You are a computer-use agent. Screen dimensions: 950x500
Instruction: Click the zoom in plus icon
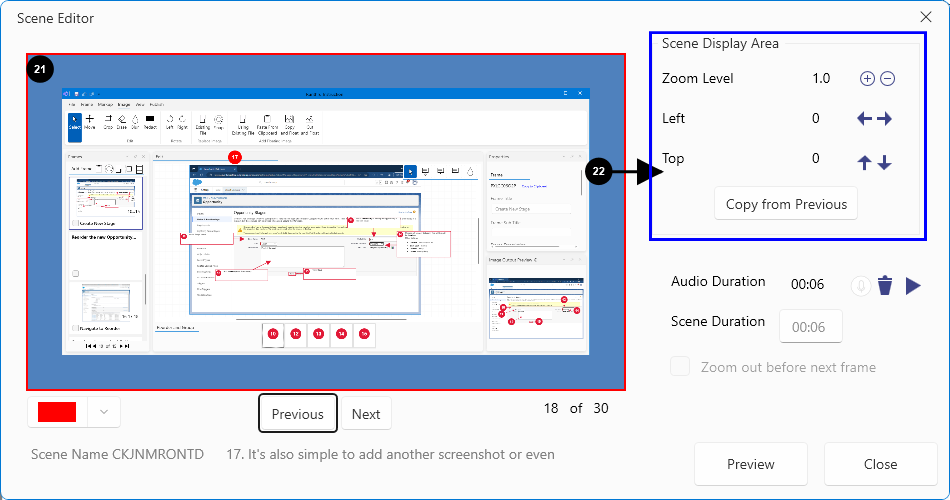pos(867,79)
